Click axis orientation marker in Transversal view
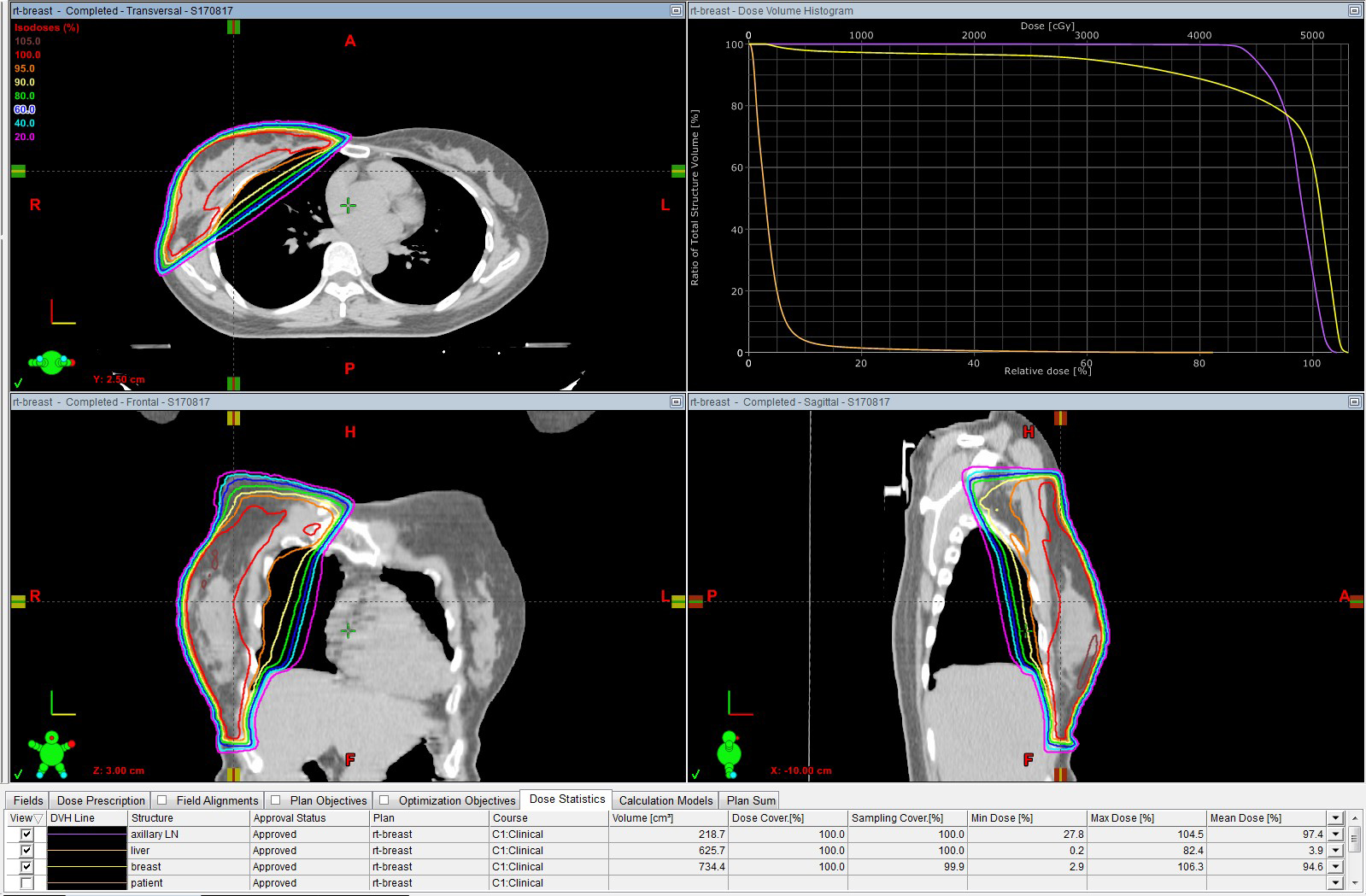 coord(63,312)
